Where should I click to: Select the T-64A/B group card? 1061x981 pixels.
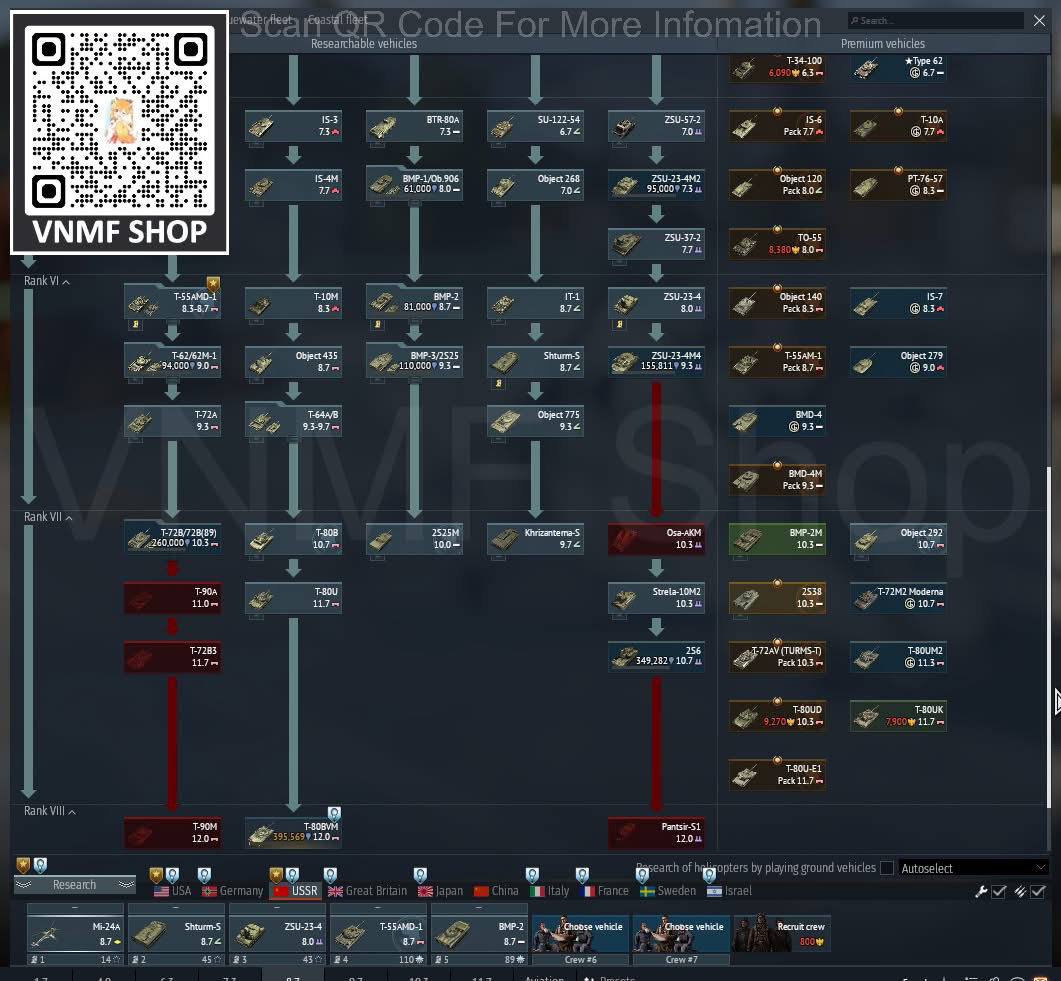tap(293, 420)
